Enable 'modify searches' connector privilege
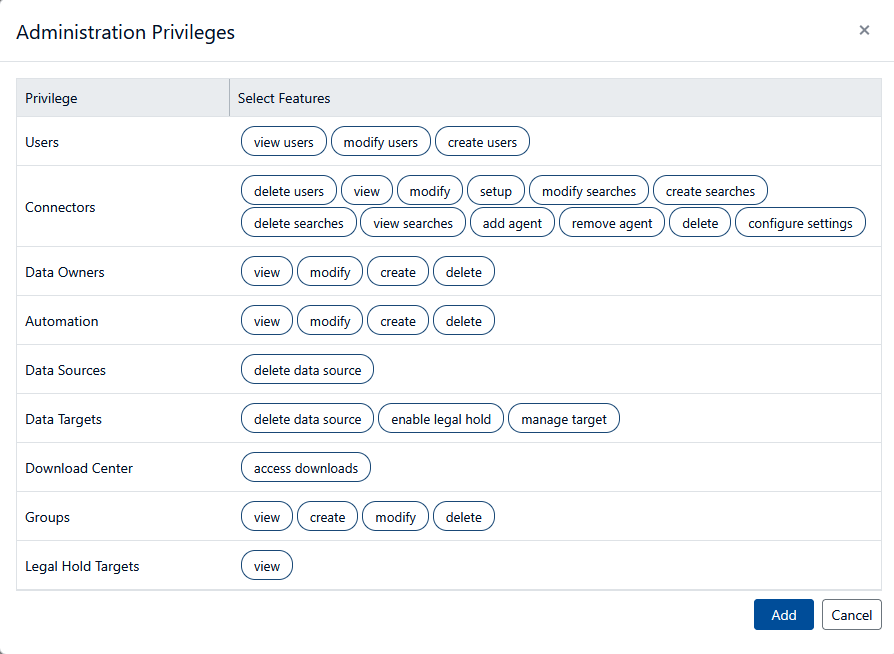894x654 pixels. pyautogui.click(x=589, y=191)
